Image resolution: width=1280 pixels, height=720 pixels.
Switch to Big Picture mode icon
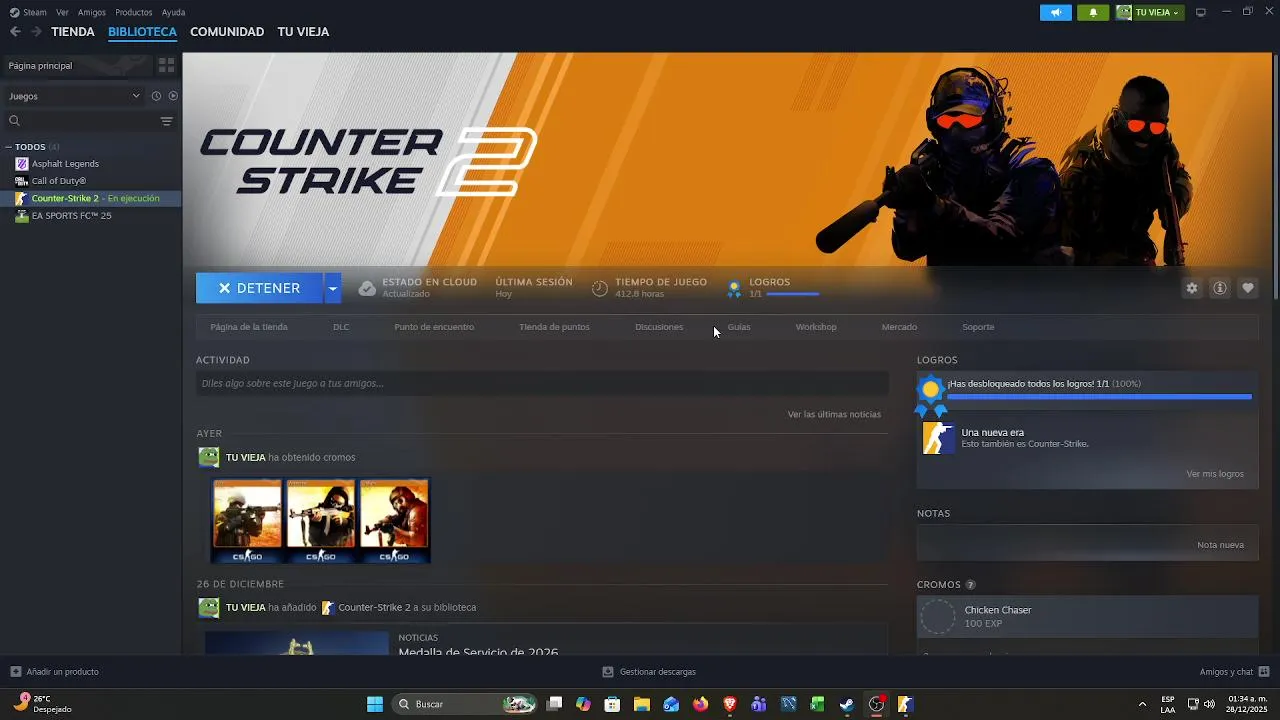(x=1201, y=12)
